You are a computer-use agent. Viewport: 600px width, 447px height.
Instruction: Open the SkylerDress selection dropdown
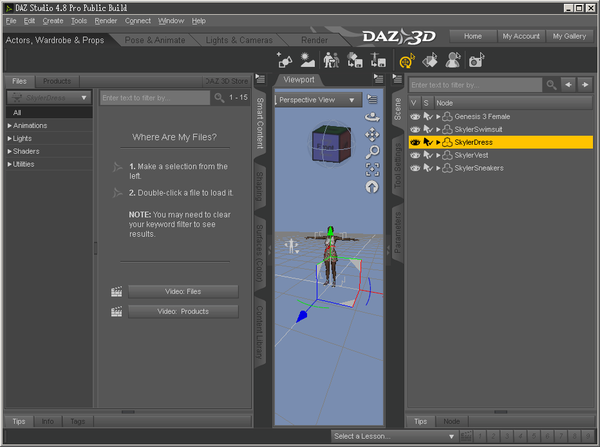[x=49, y=98]
